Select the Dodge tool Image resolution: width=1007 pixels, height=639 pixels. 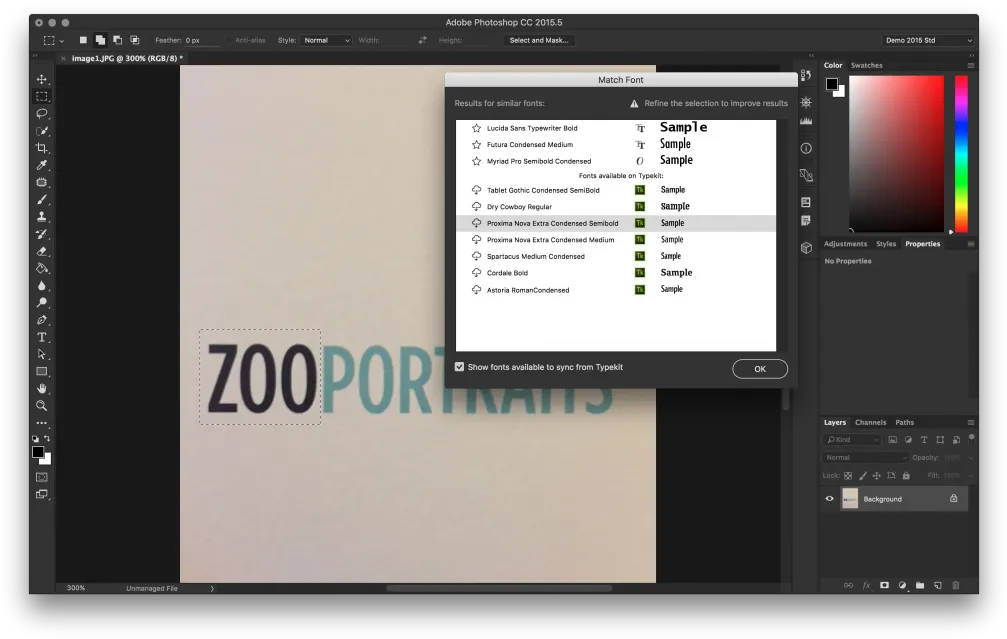pos(42,302)
